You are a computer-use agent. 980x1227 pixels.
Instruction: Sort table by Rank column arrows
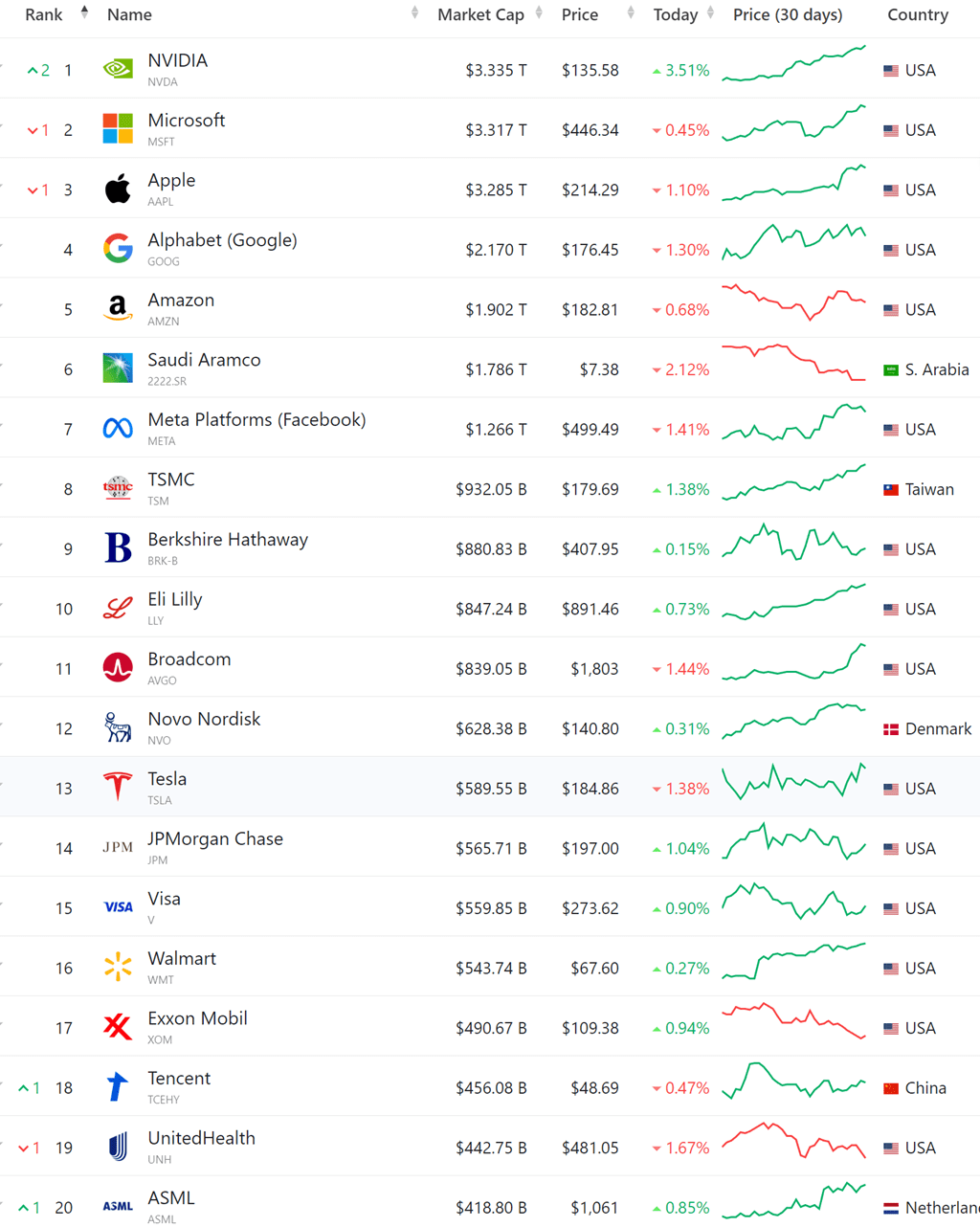point(85,13)
